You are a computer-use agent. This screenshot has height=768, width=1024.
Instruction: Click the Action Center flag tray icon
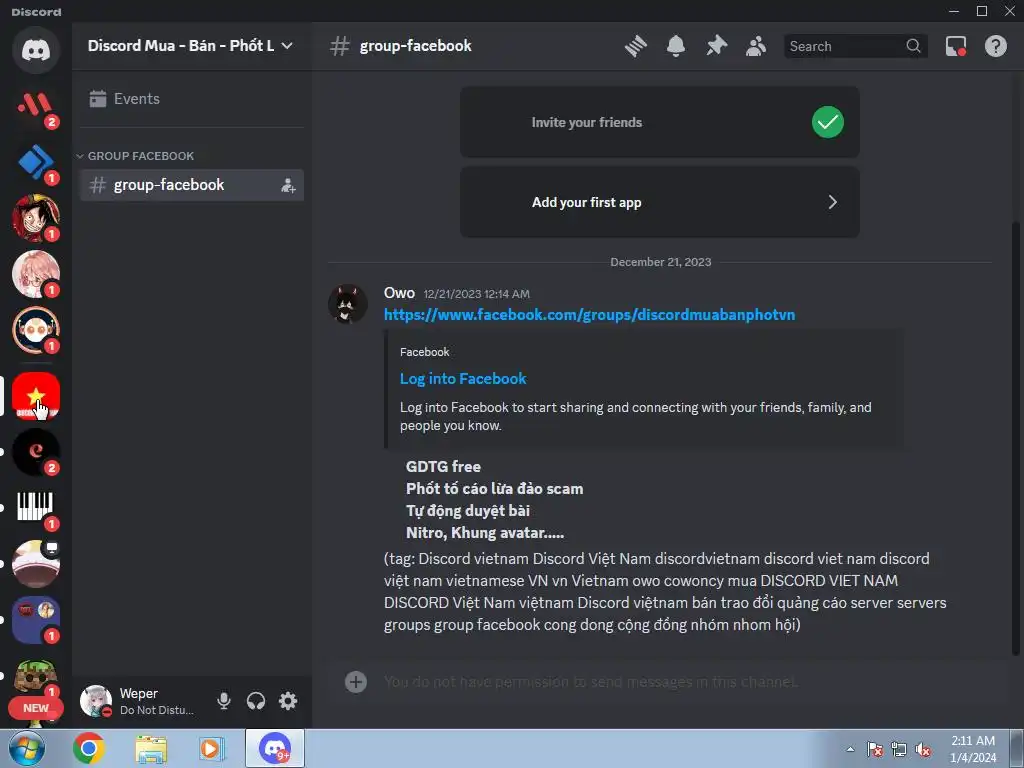(874, 749)
